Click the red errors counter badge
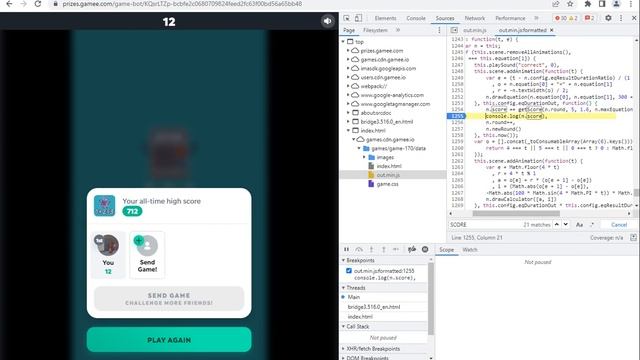The width and height of the screenshot is (640, 360). (x=566, y=18)
